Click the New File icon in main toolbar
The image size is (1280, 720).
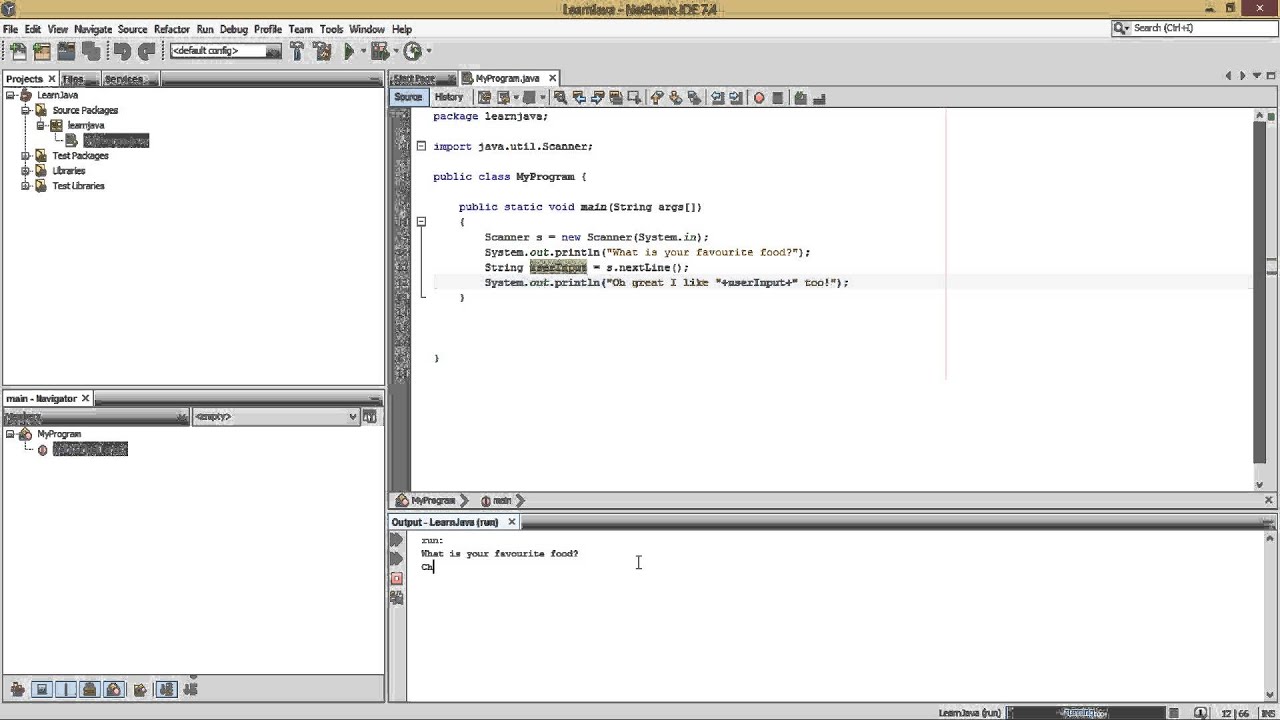(17, 51)
